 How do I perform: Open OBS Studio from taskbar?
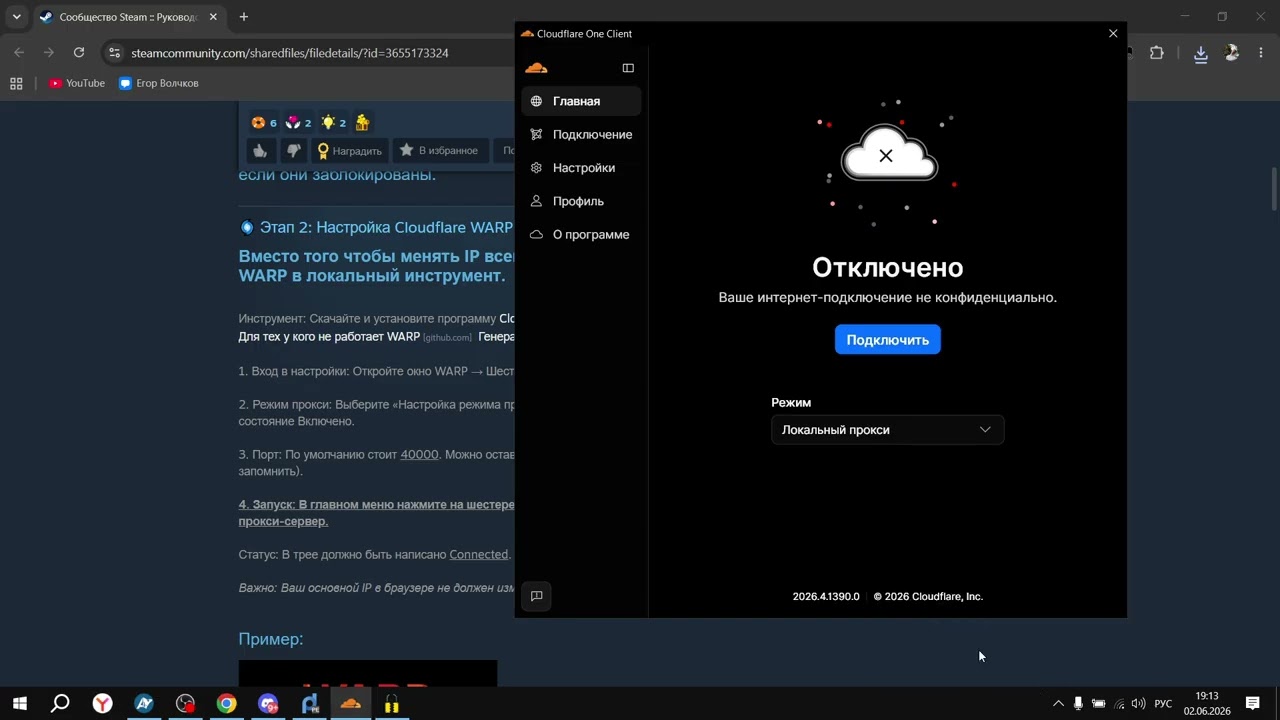pos(185,704)
